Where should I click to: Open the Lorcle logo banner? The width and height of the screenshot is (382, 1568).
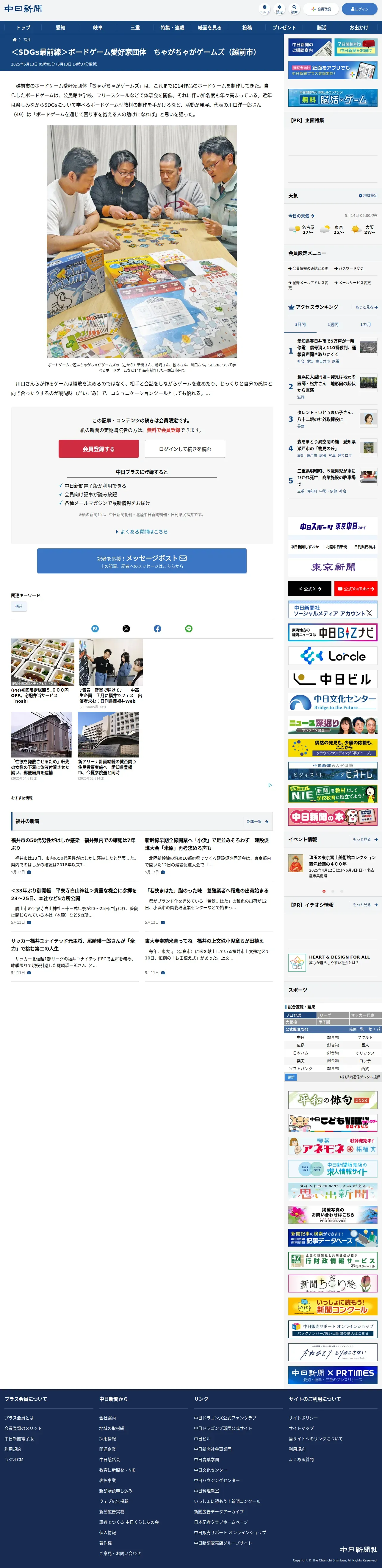tap(333, 656)
